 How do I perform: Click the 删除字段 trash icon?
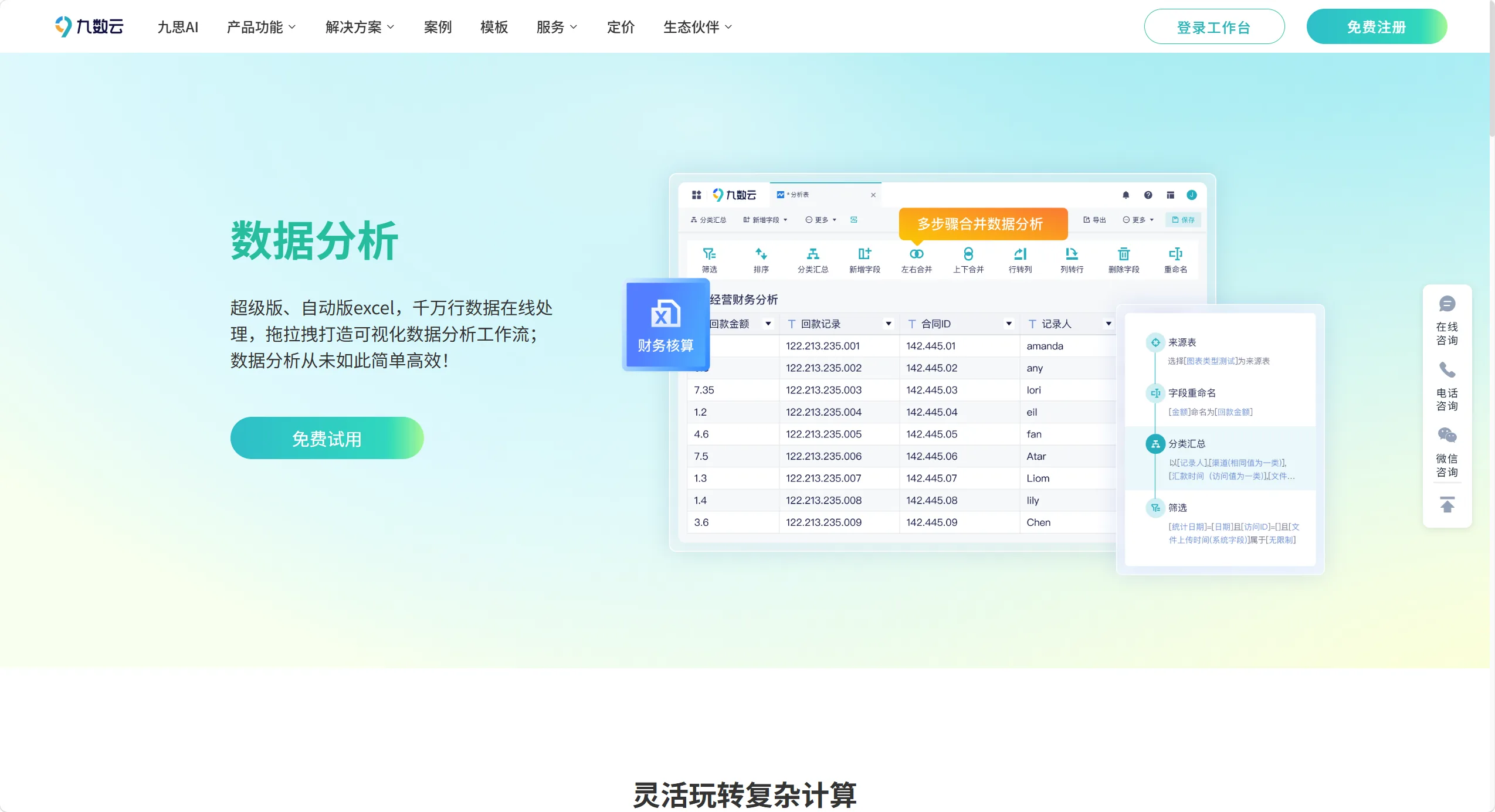(x=1123, y=254)
